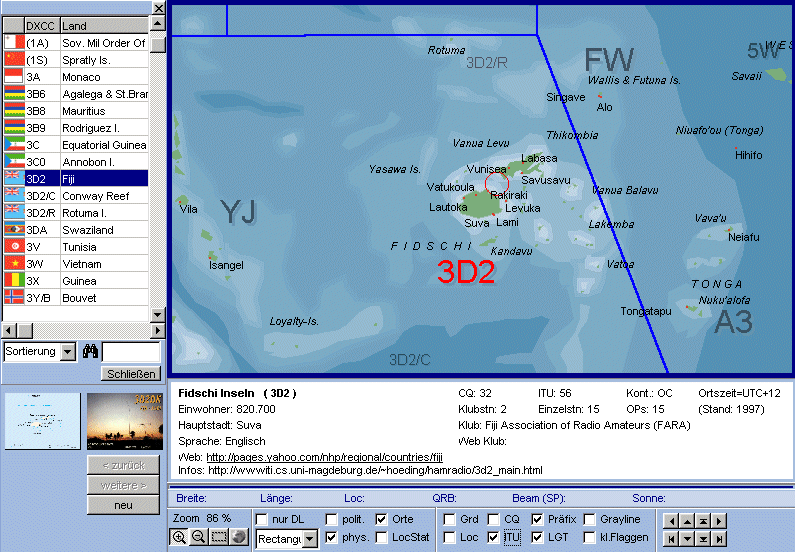
Task: Select the rectangle zoom selection tool
Action: tap(219, 537)
